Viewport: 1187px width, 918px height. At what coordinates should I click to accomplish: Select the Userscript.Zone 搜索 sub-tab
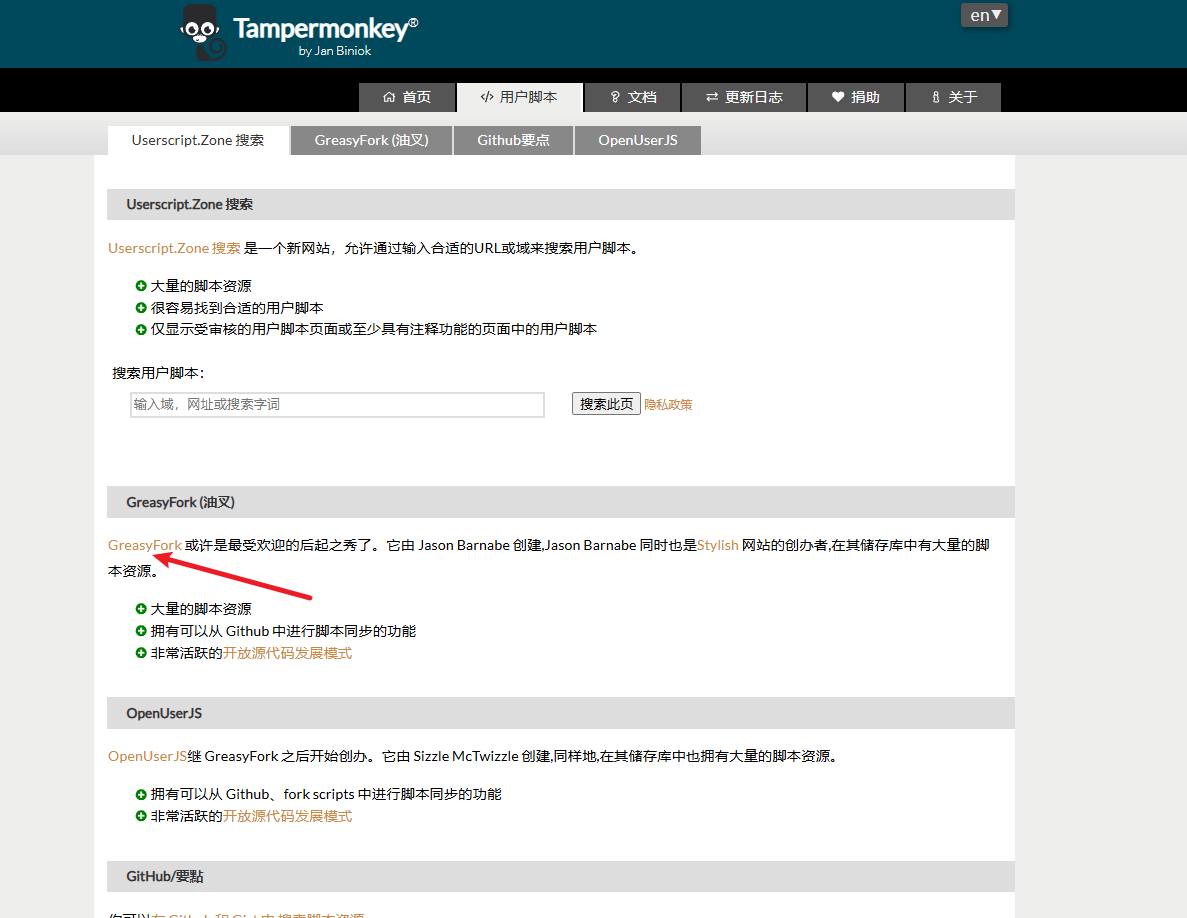(x=198, y=140)
